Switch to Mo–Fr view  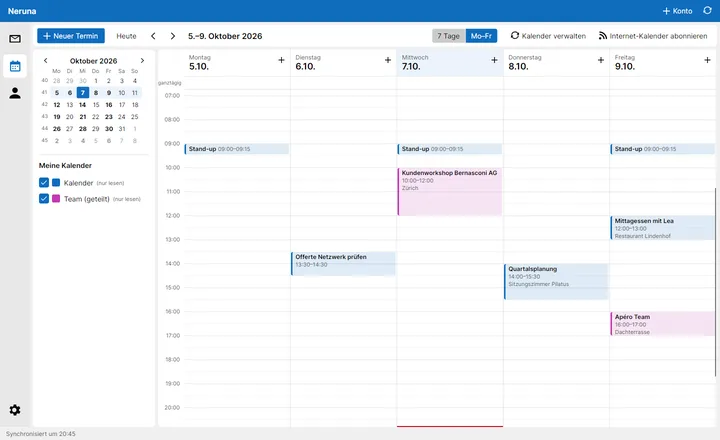point(481,36)
